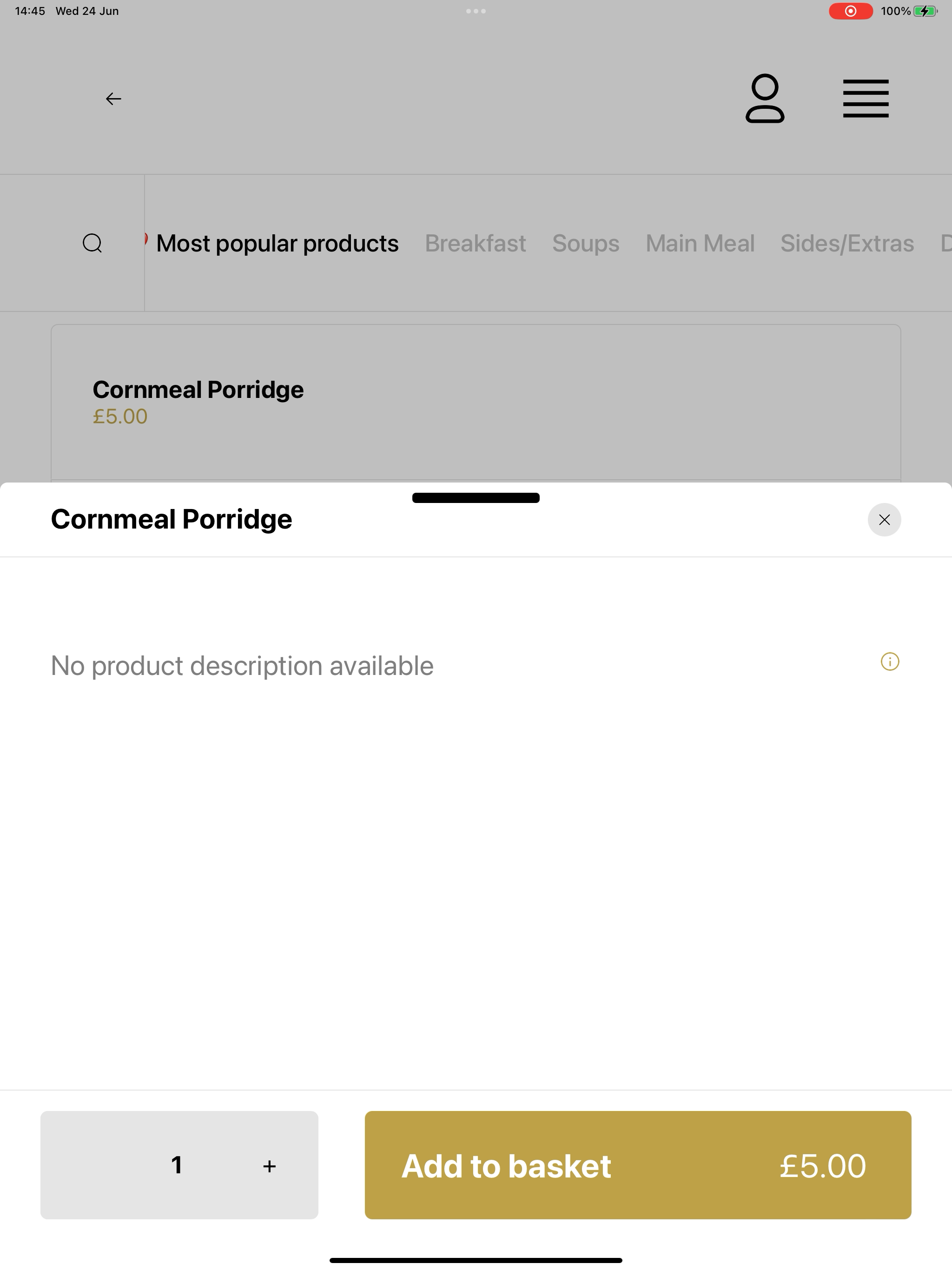The height and width of the screenshot is (1270, 952).
Task: Increase quantity with plus button
Action: click(x=269, y=1165)
